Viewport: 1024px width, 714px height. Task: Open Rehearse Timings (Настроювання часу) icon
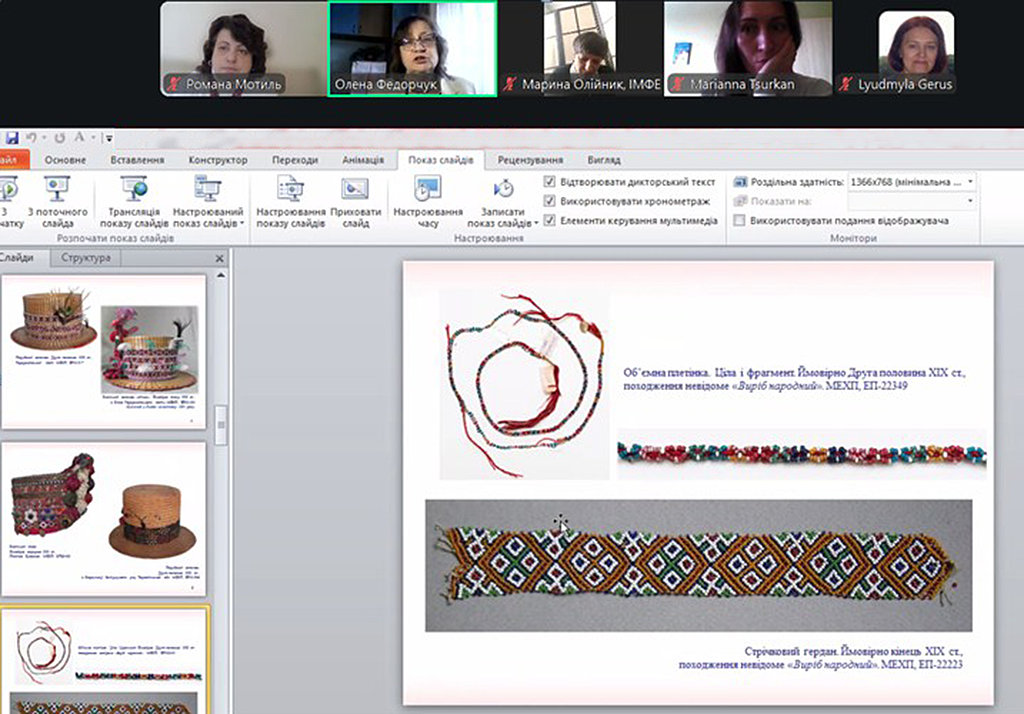428,189
